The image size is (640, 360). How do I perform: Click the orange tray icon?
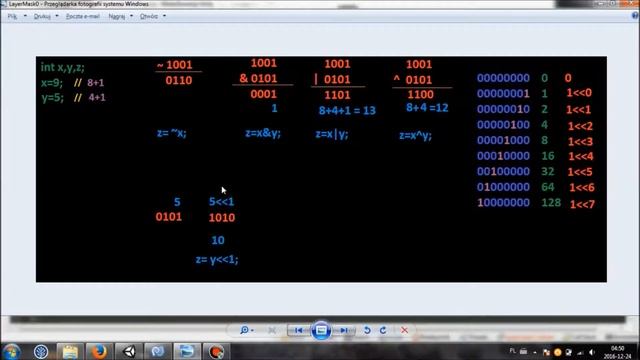[x=558, y=352]
